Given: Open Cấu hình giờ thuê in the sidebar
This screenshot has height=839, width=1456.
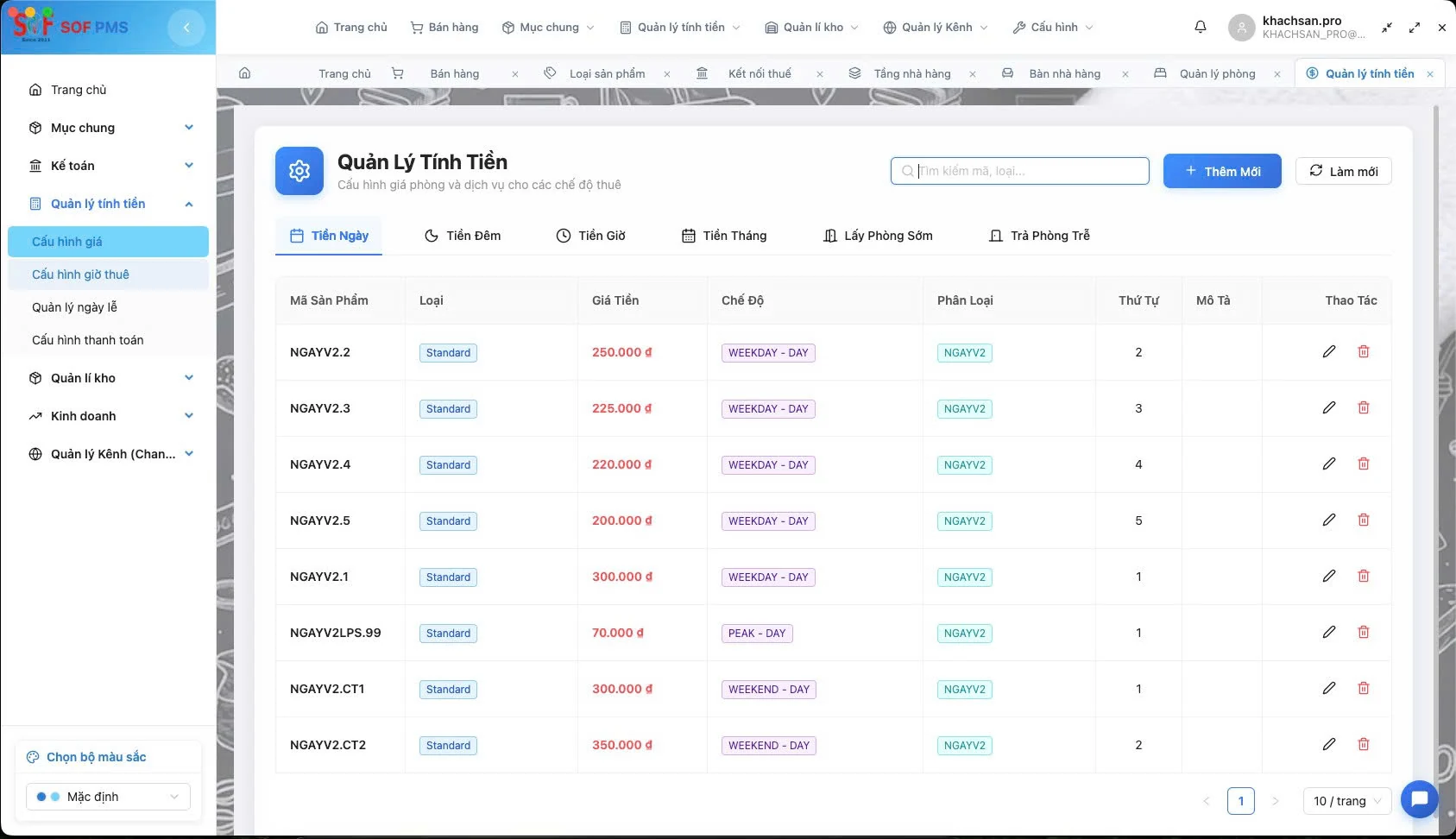Looking at the screenshot, I should (108, 274).
